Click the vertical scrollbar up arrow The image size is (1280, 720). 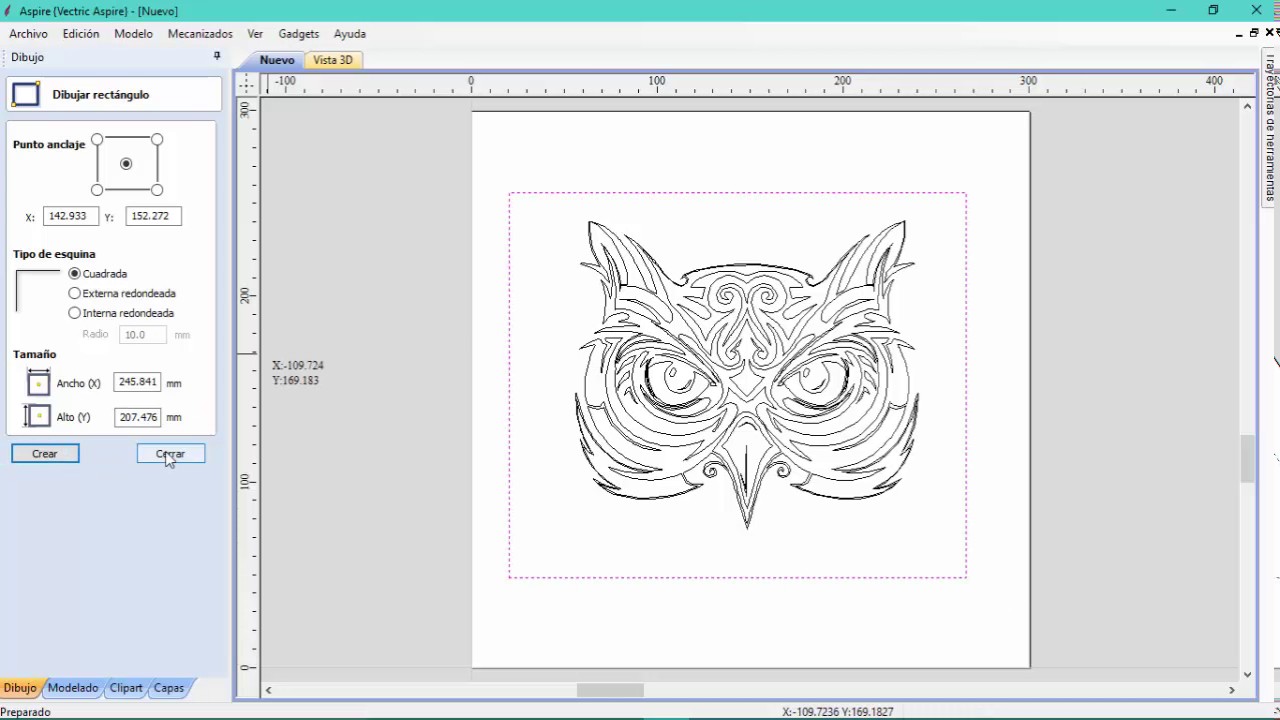click(x=1247, y=106)
